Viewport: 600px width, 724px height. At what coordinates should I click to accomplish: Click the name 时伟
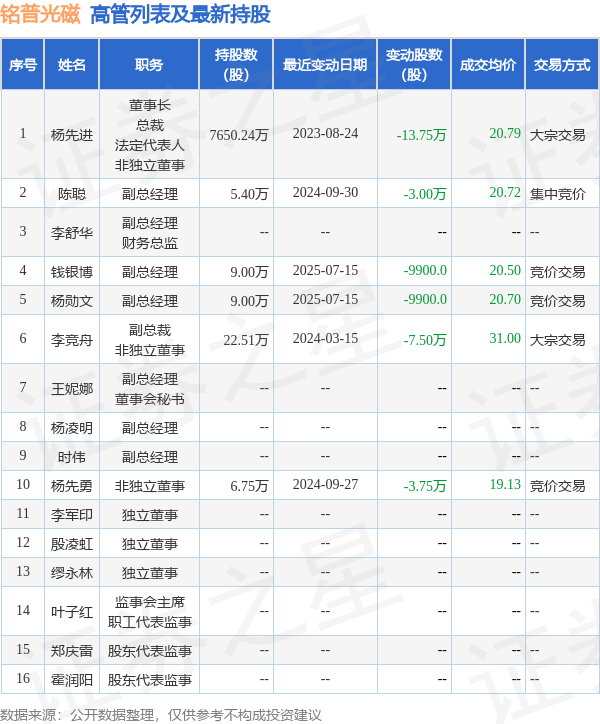(x=72, y=457)
